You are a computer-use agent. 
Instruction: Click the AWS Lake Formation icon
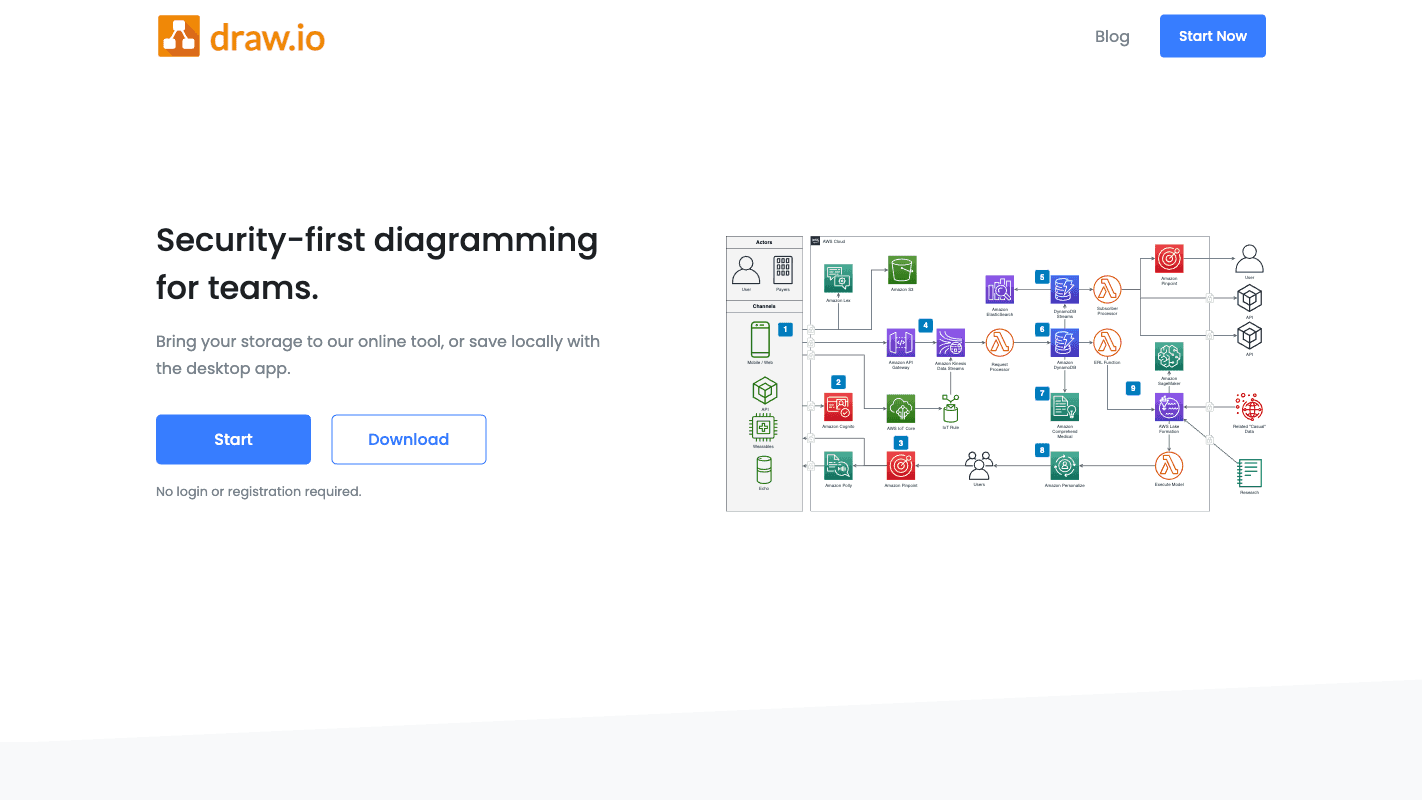(1169, 407)
